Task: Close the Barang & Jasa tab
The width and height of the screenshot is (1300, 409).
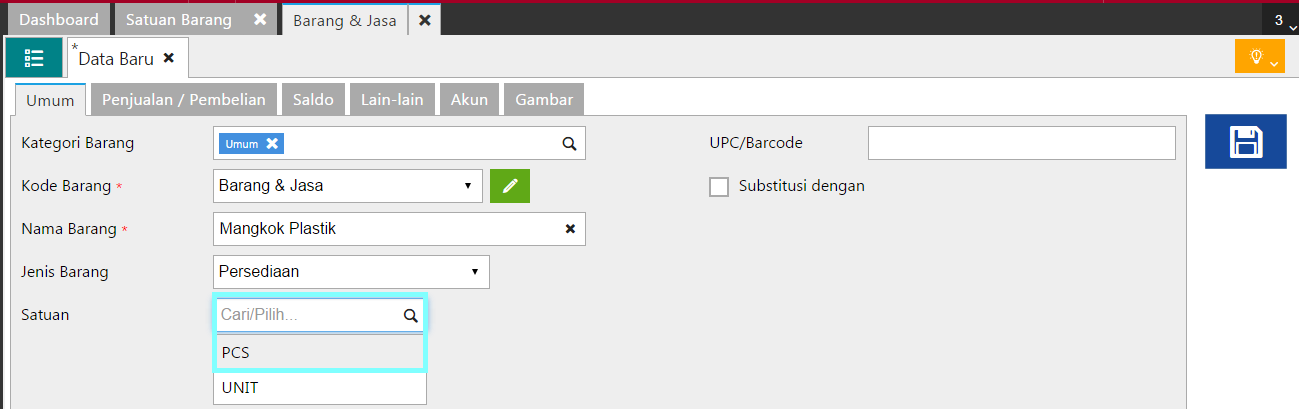Action: pos(424,19)
